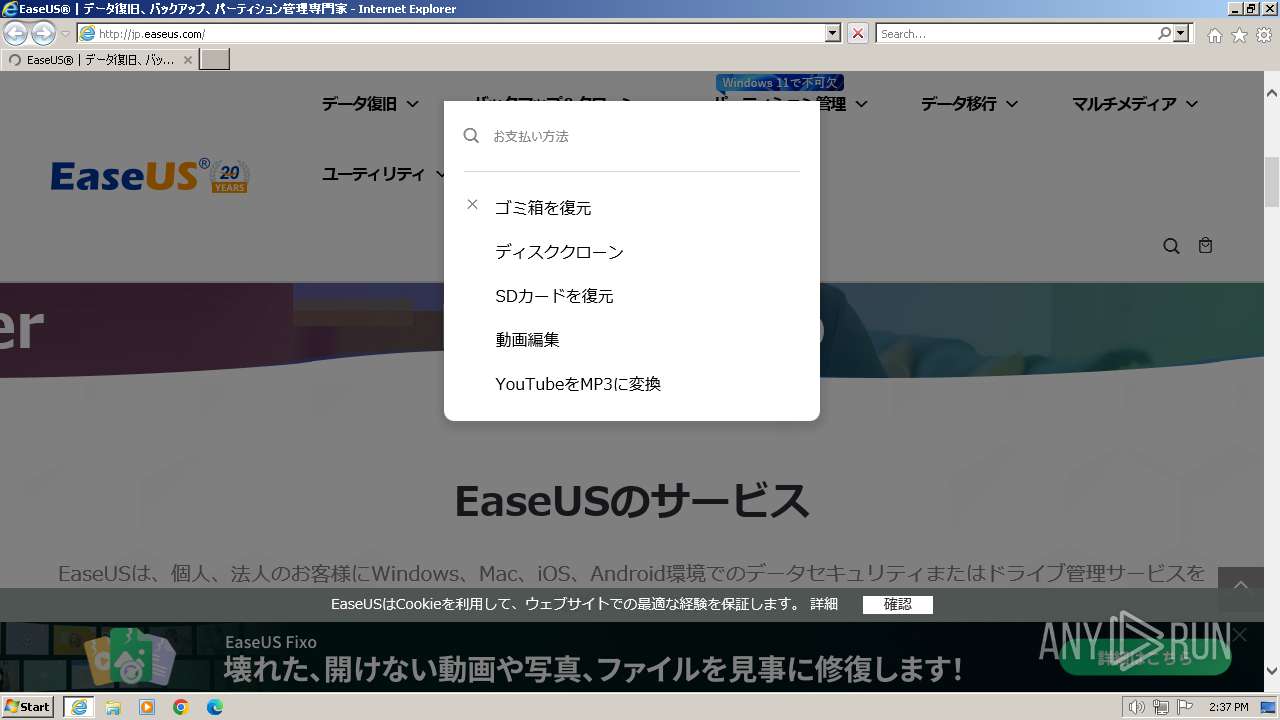This screenshot has height=720, width=1280.
Task: Select the YouTubeをMP3に変換 suggestion
Action: point(578,384)
